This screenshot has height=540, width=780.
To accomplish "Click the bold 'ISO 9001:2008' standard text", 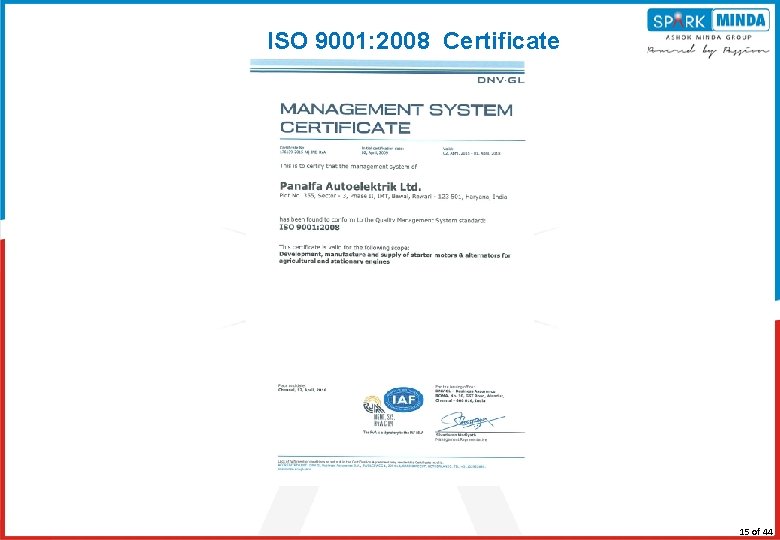I will [x=309, y=227].
